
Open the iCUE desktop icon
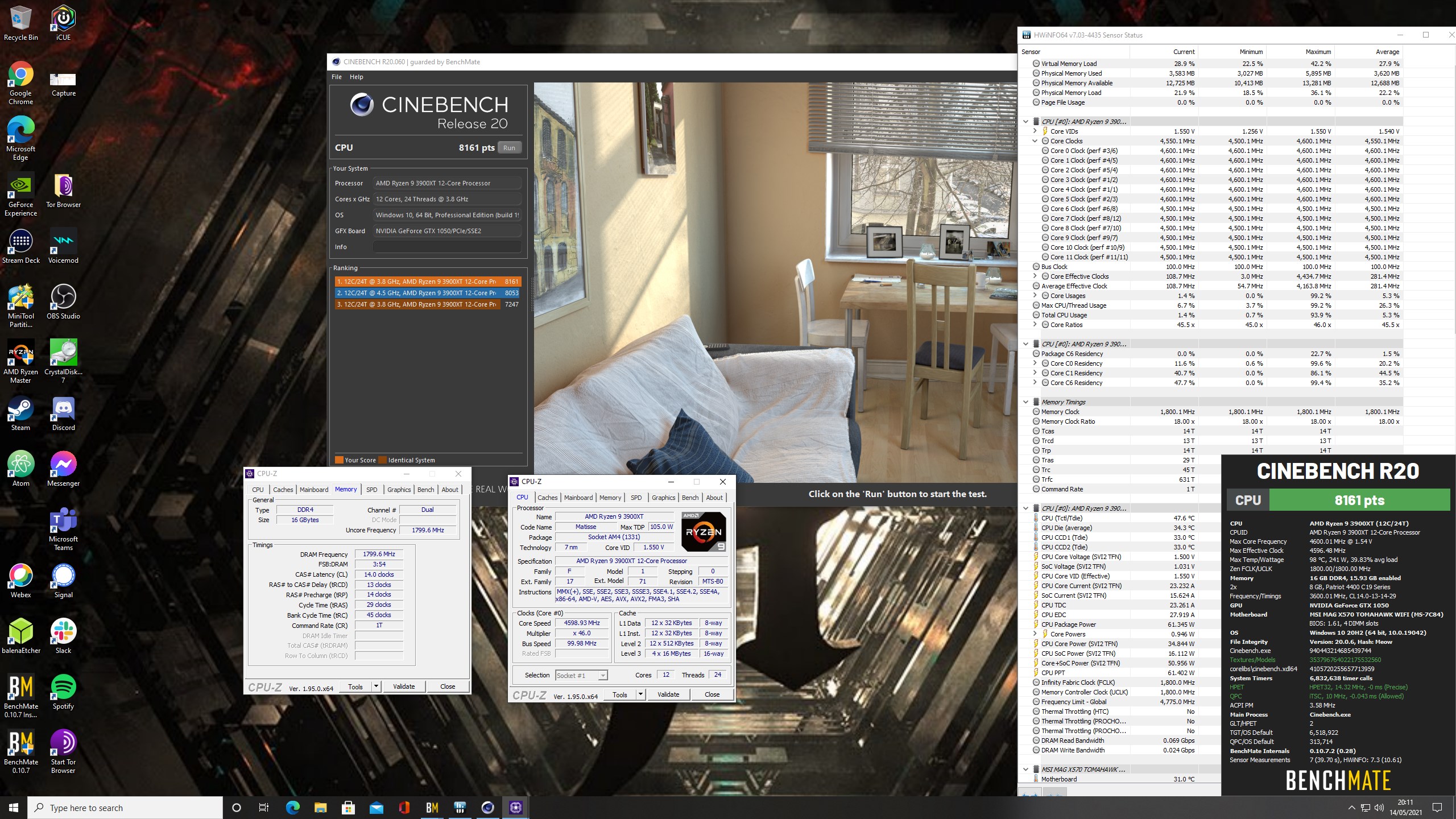click(x=63, y=23)
